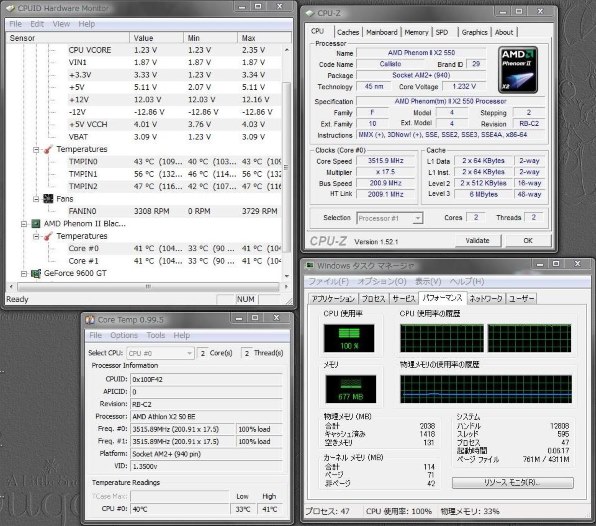Screen dimensions: 596x526
Task: Open the ファイル(F) menu in Task Manager
Action: pyautogui.click(x=328, y=282)
